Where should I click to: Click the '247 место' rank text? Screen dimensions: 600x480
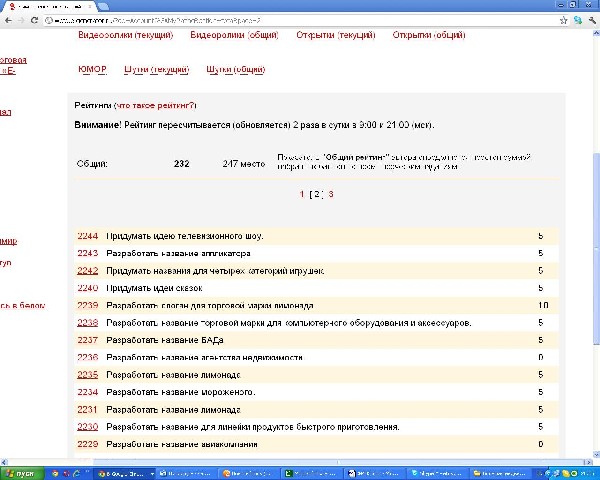[244, 163]
